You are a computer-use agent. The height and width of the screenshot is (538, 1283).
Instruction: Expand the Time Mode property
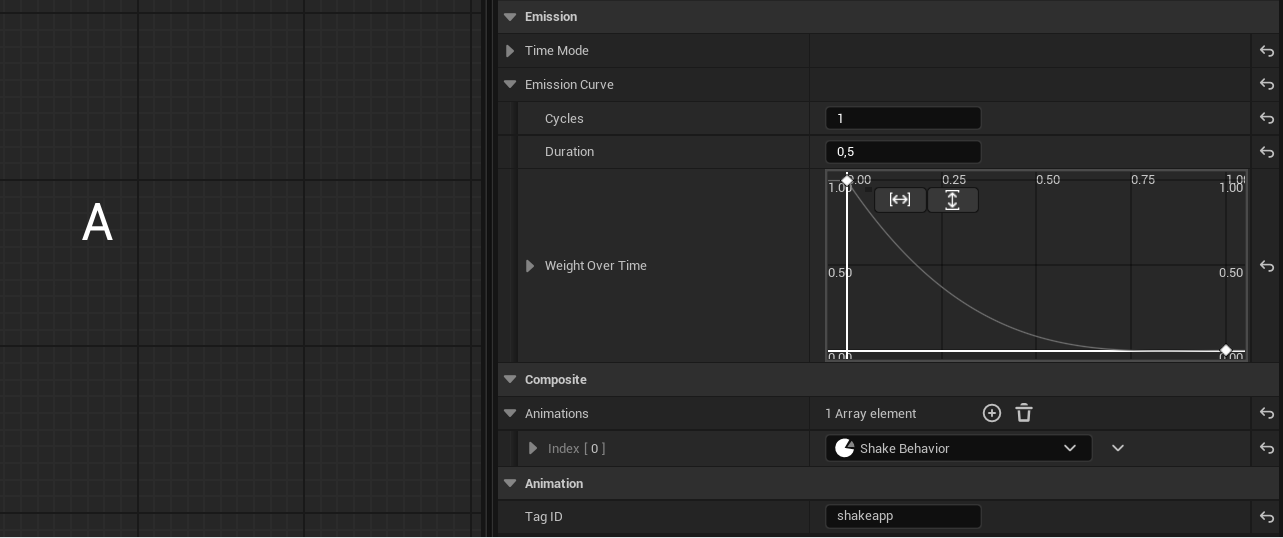(x=510, y=51)
